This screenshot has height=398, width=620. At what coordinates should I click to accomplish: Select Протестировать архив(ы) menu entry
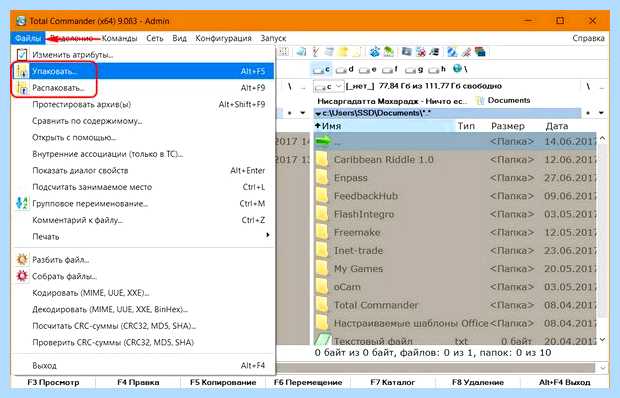(x=144, y=104)
